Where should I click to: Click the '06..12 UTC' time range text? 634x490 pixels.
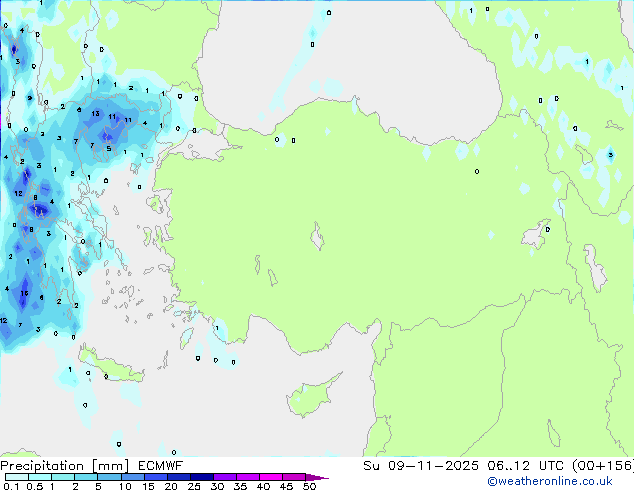(x=525, y=466)
